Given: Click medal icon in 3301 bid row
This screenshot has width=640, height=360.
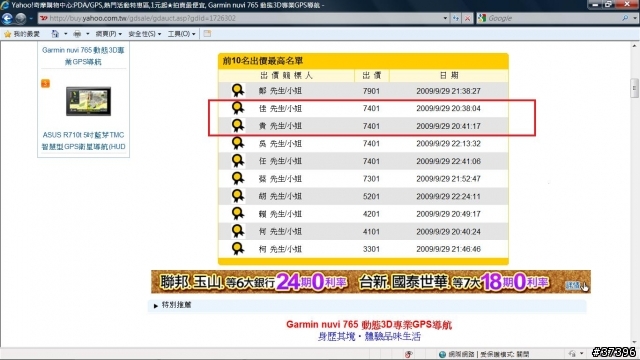Looking at the screenshot, I should [x=238, y=249].
